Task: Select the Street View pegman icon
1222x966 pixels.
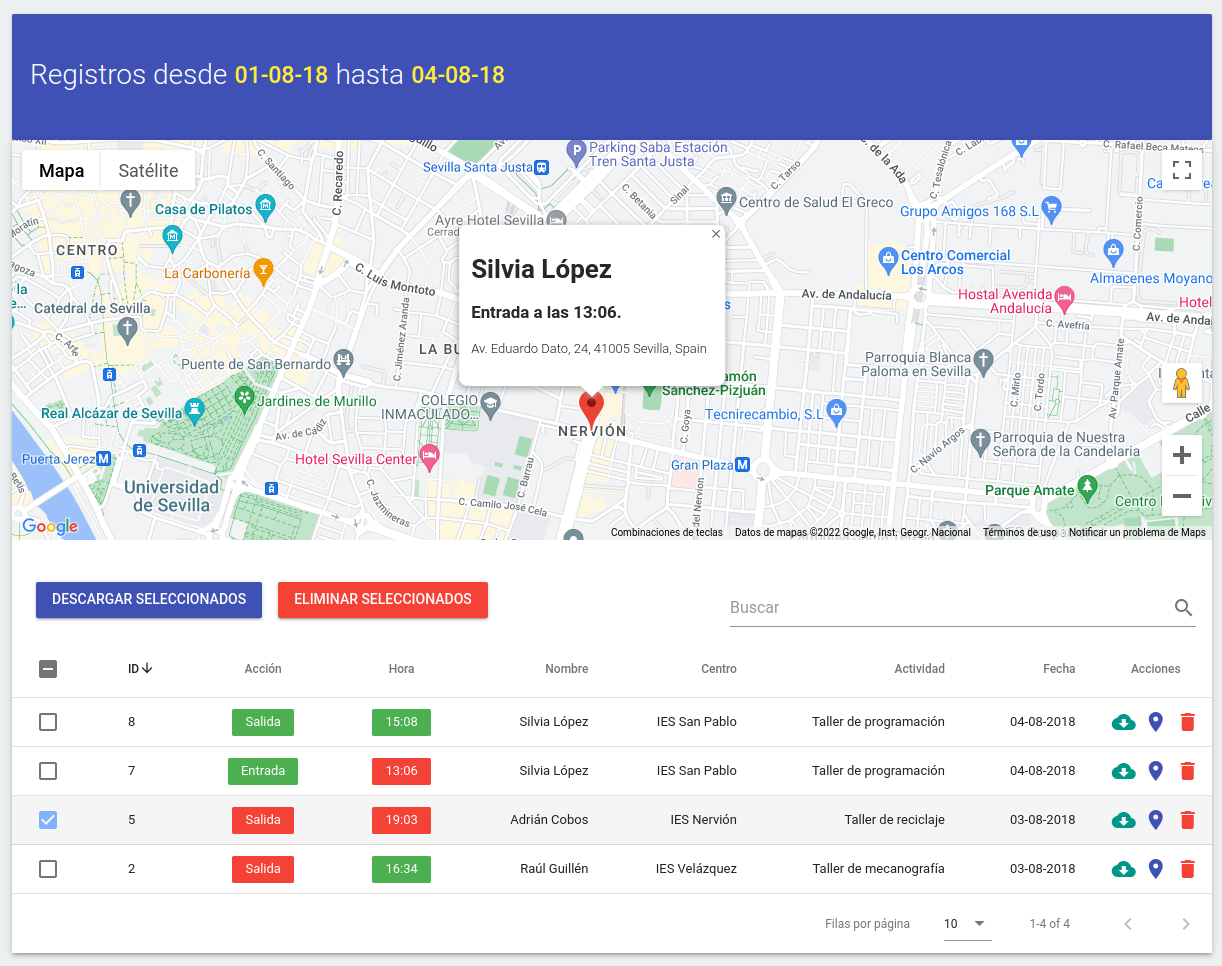Action: pos(1181,383)
